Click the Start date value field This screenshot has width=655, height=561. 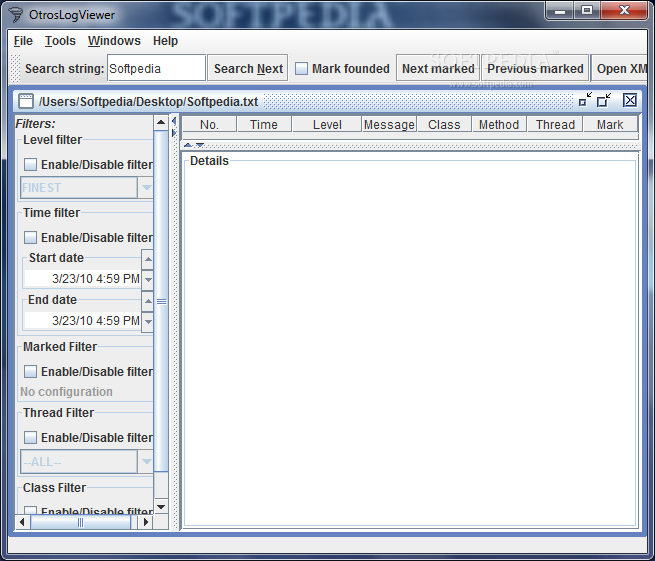point(83,279)
